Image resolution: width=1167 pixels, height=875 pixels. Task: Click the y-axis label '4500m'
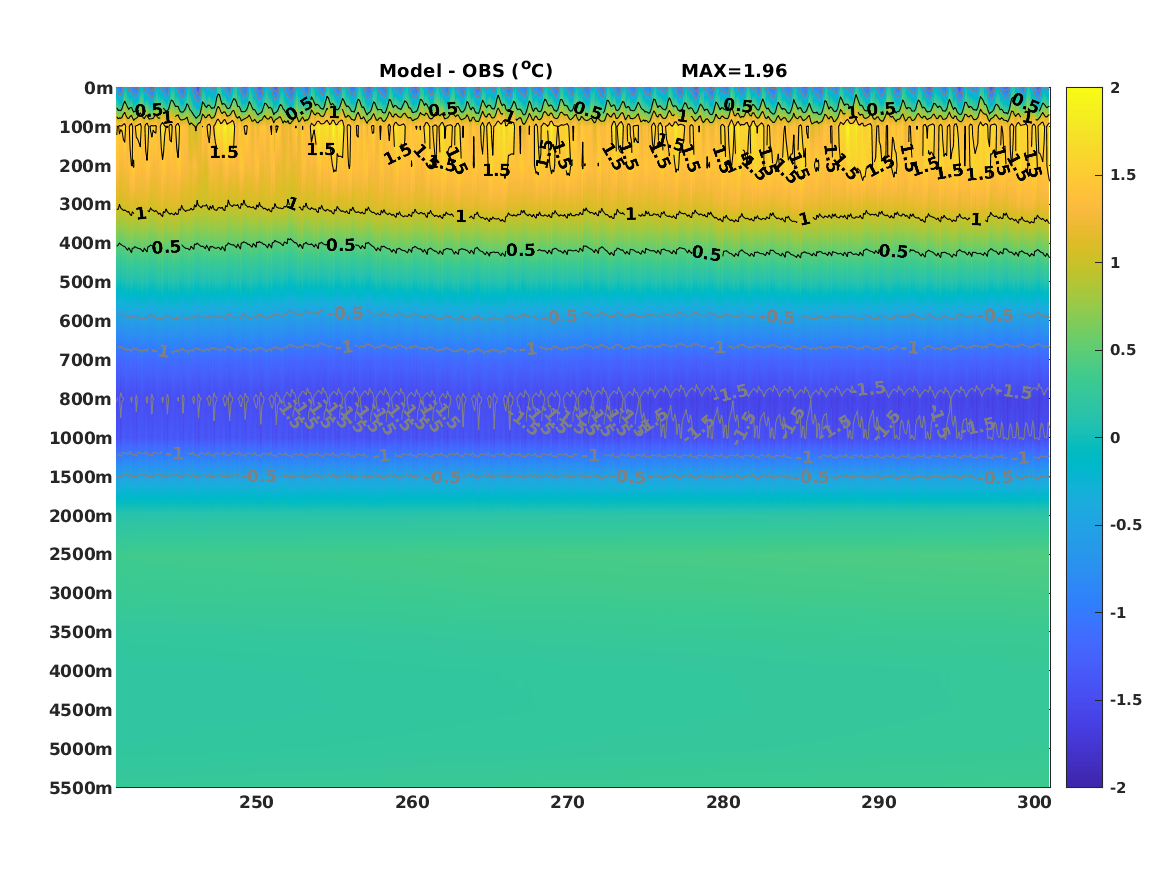pos(81,710)
